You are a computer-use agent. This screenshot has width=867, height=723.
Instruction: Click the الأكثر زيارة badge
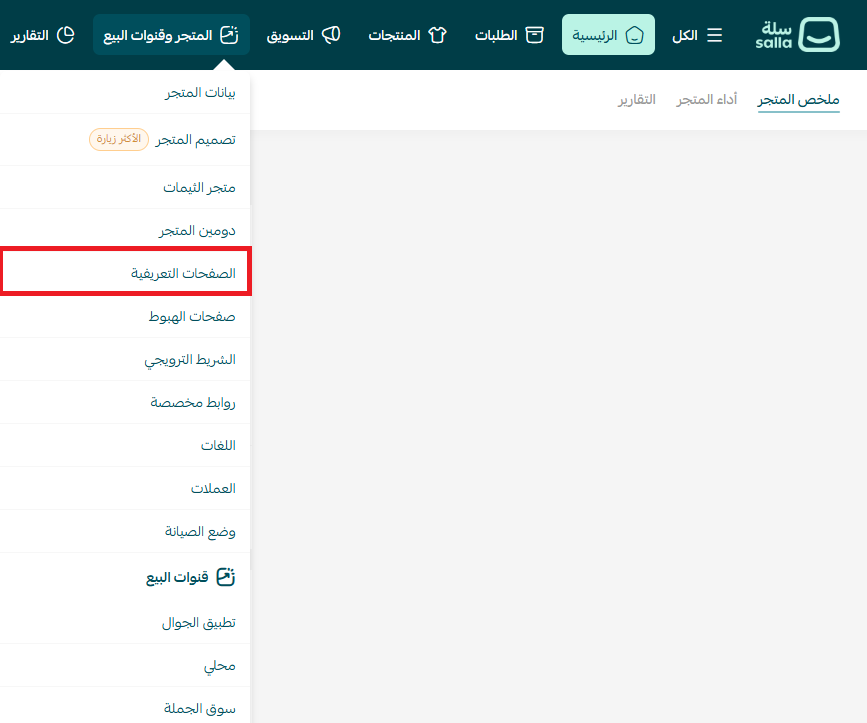119,139
